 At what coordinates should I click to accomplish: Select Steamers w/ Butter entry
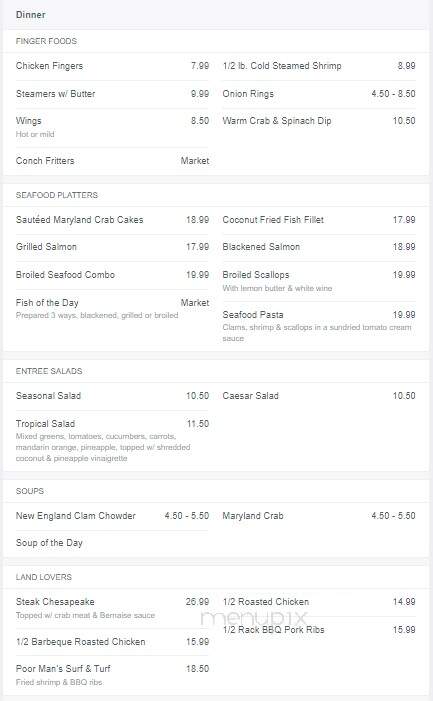point(112,94)
